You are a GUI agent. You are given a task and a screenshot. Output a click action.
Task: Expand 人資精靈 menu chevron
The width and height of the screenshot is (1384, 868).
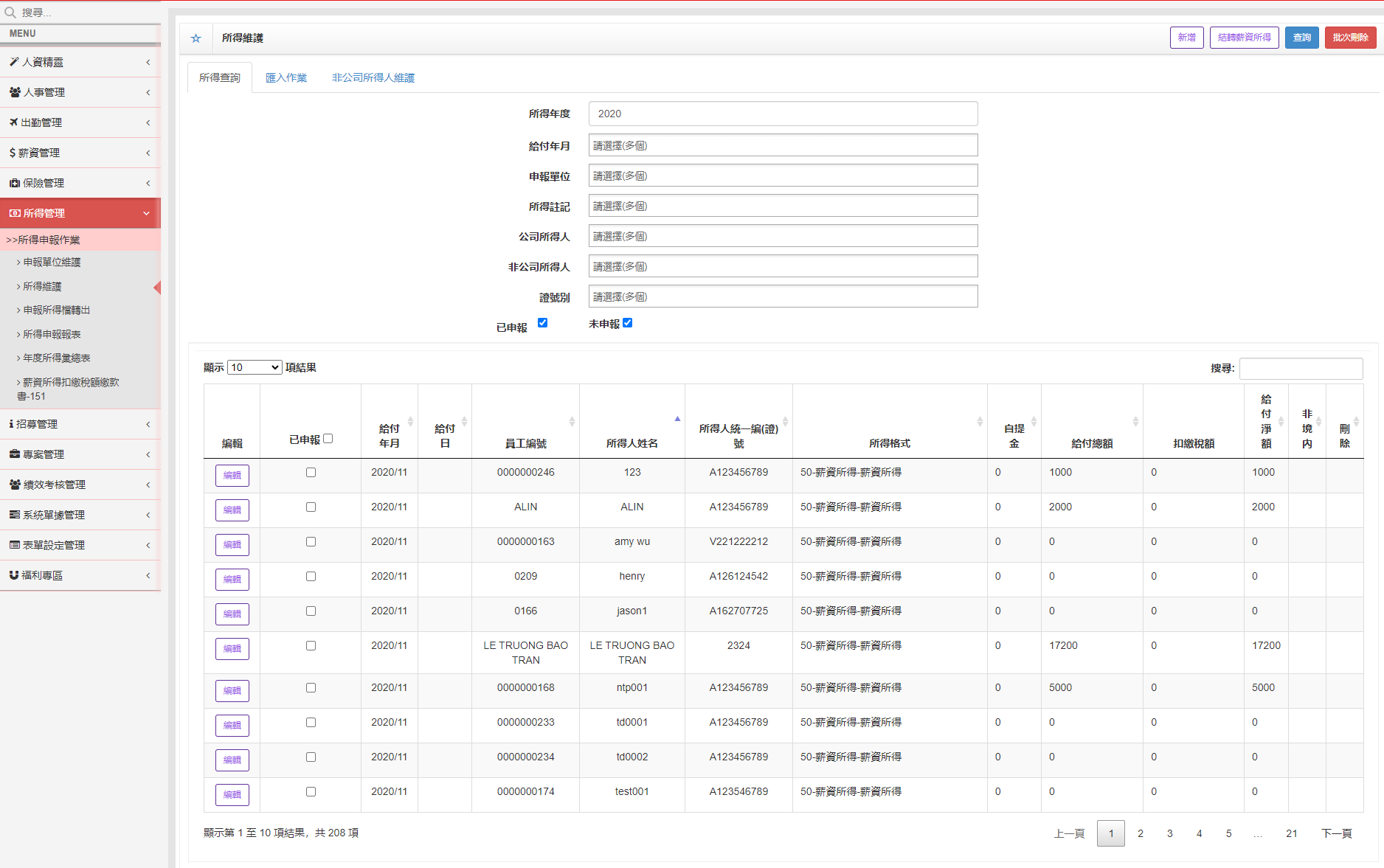tap(148, 62)
